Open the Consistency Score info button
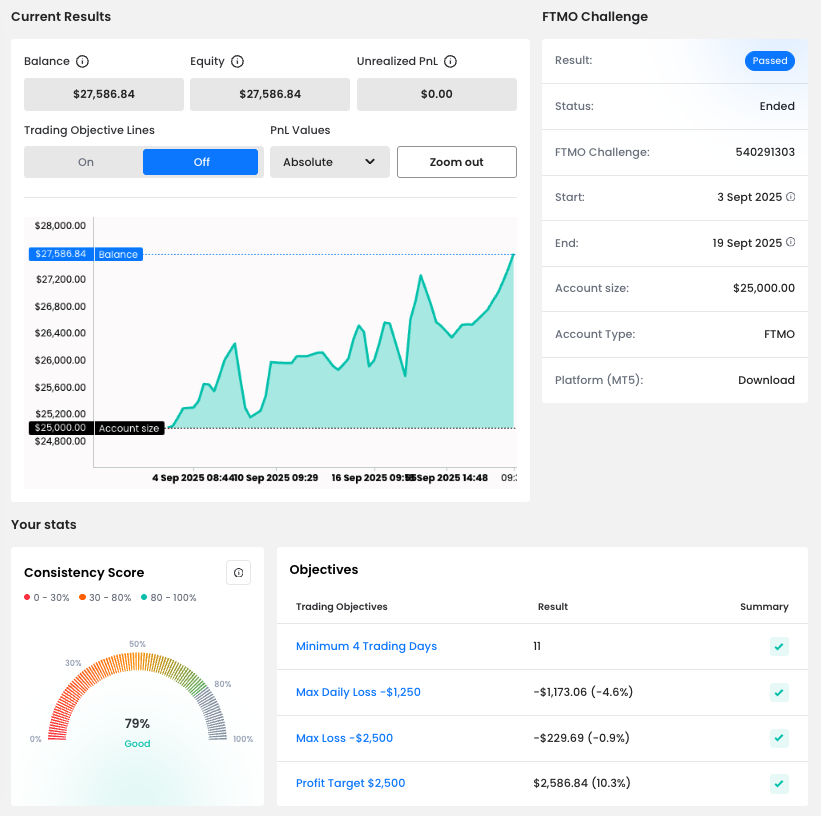Screen dimensions: 821x816 pyautogui.click(x=238, y=572)
